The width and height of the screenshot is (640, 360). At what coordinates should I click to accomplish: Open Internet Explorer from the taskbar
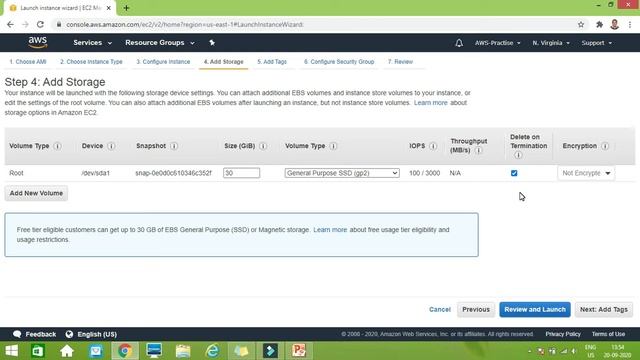(x=212, y=351)
